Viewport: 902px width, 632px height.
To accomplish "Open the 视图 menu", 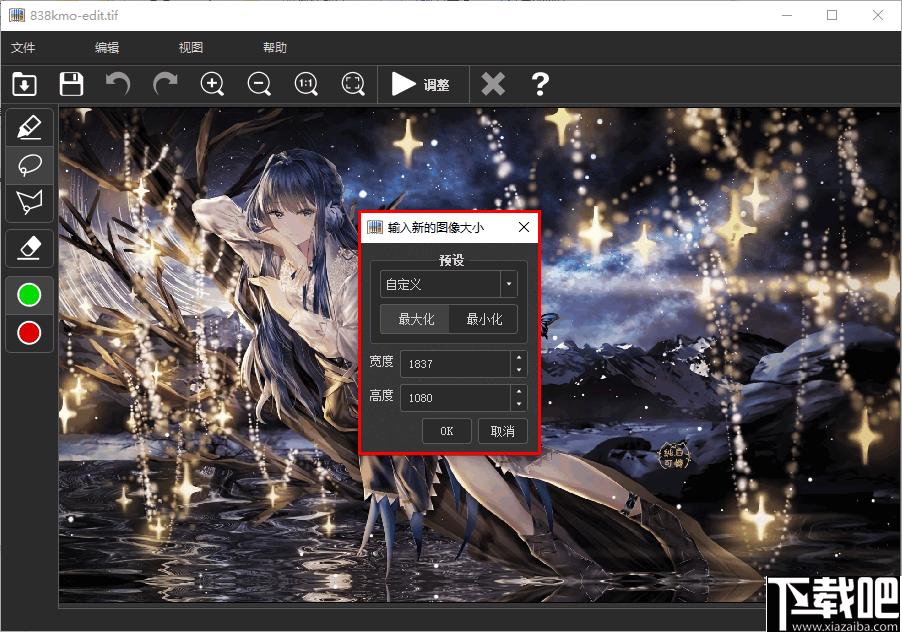I will 190,48.
